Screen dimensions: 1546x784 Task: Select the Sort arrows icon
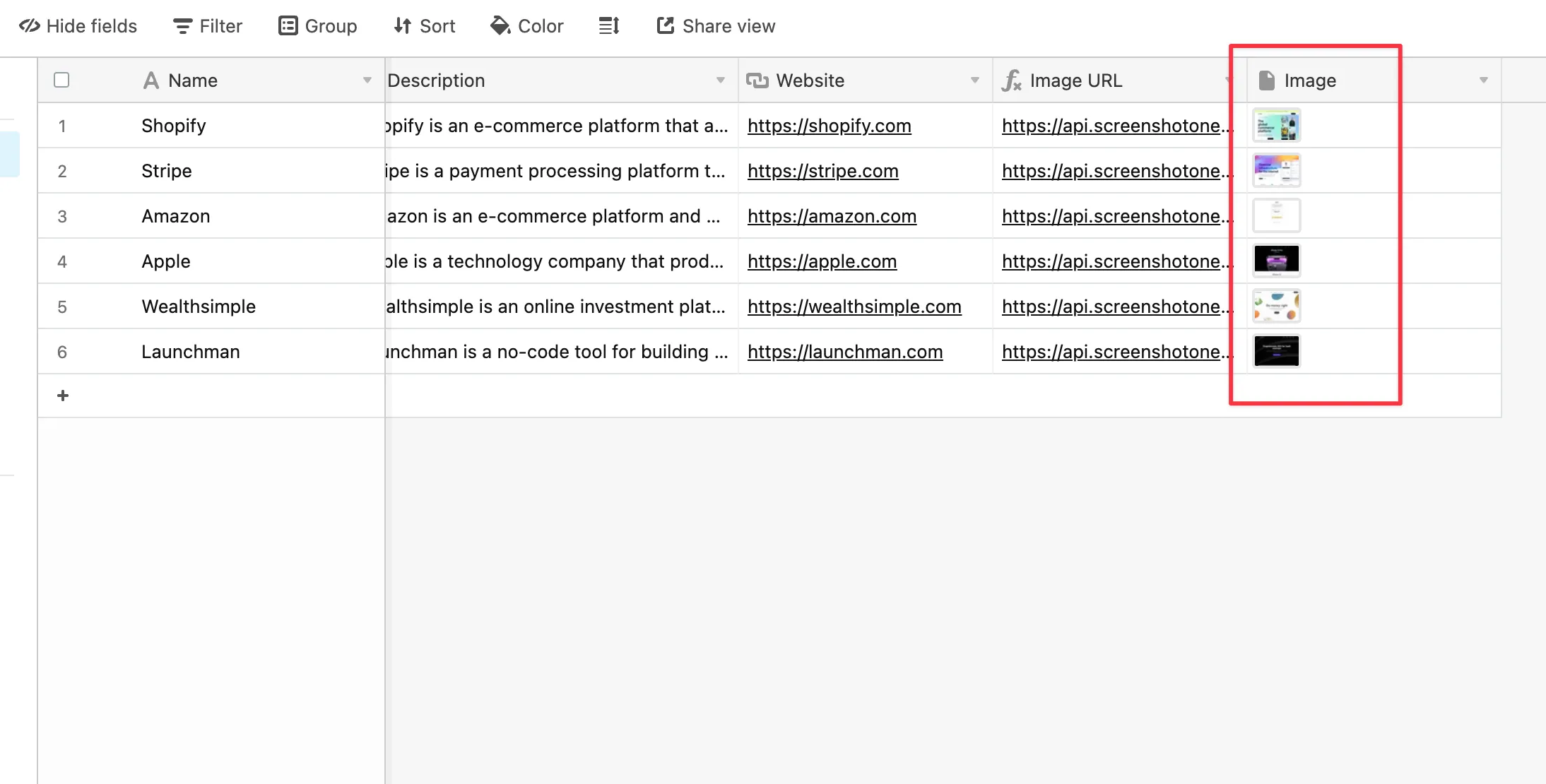pyautogui.click(x=402, y=25)
